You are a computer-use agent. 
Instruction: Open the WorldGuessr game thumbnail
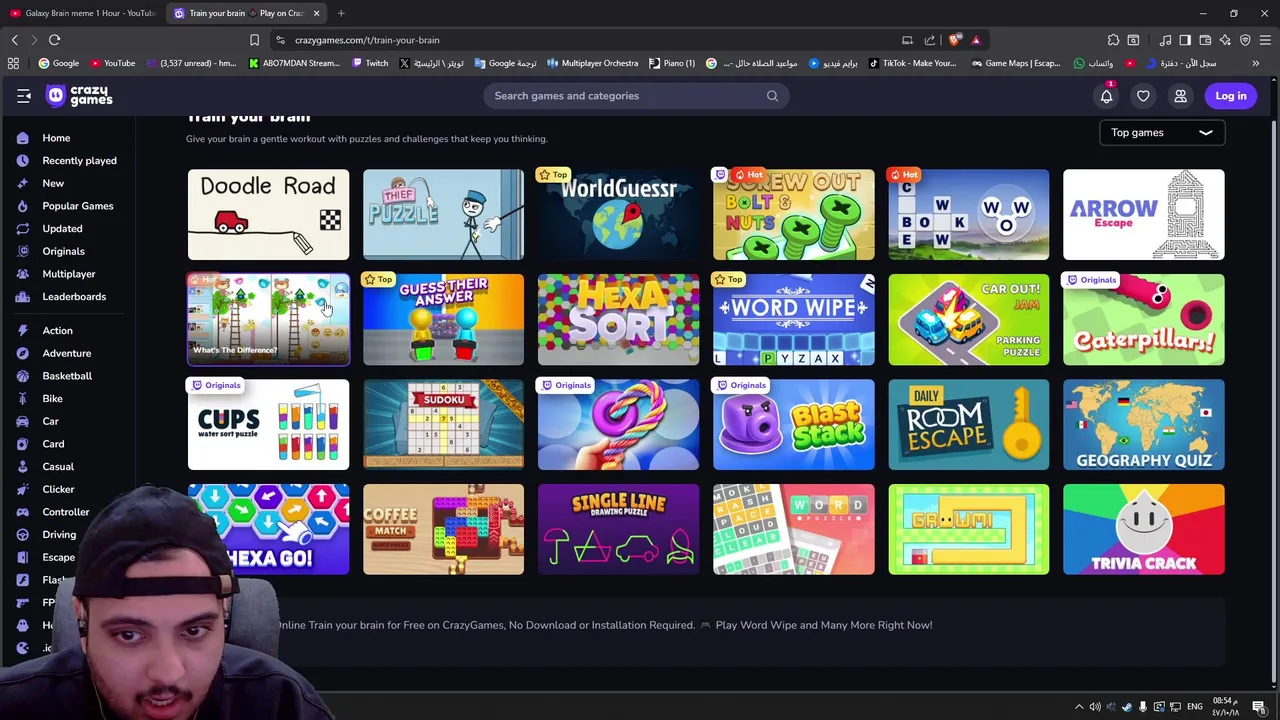[618, 215]
